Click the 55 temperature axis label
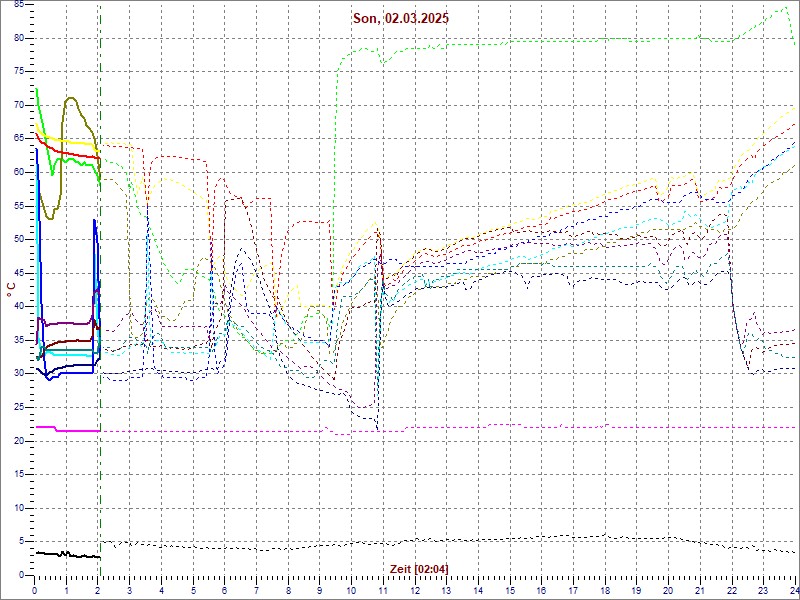The width and height of the screenshot is (800, 600). pyautogui.click(x=19, y=206)
